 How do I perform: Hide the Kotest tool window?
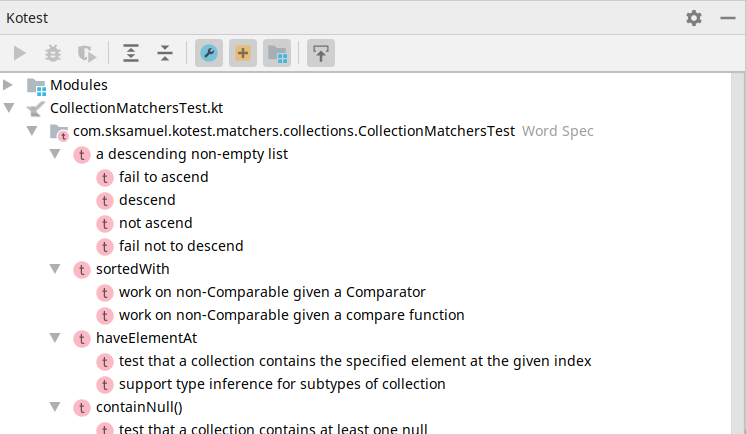click(728, 18)
